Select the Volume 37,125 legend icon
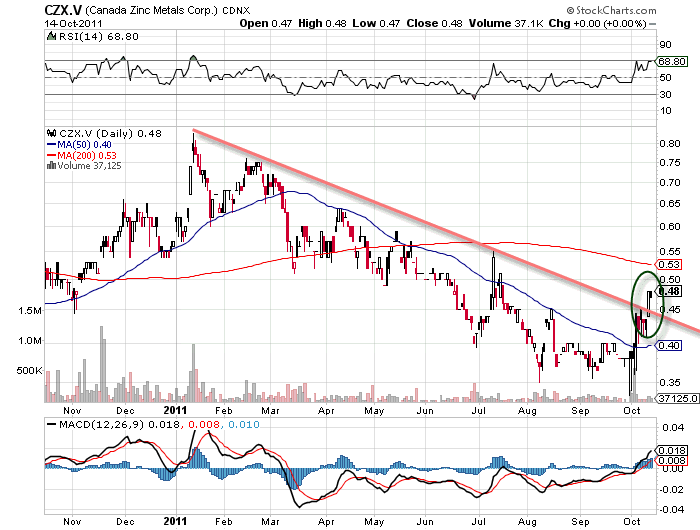This screenshot has width=700, height=530. click(51, 165)
